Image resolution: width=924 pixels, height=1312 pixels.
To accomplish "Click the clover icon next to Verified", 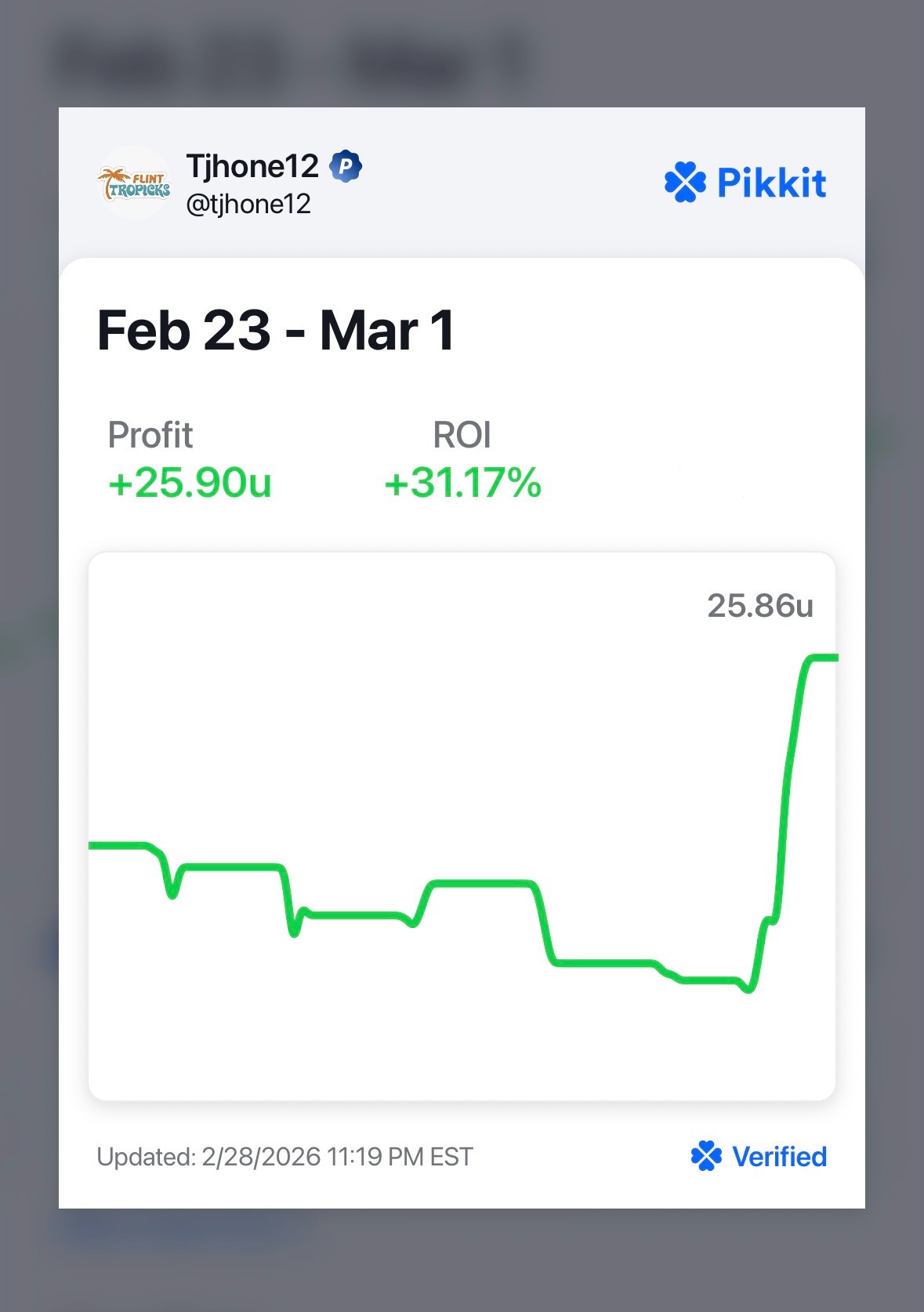I will tap(706, 1156).
